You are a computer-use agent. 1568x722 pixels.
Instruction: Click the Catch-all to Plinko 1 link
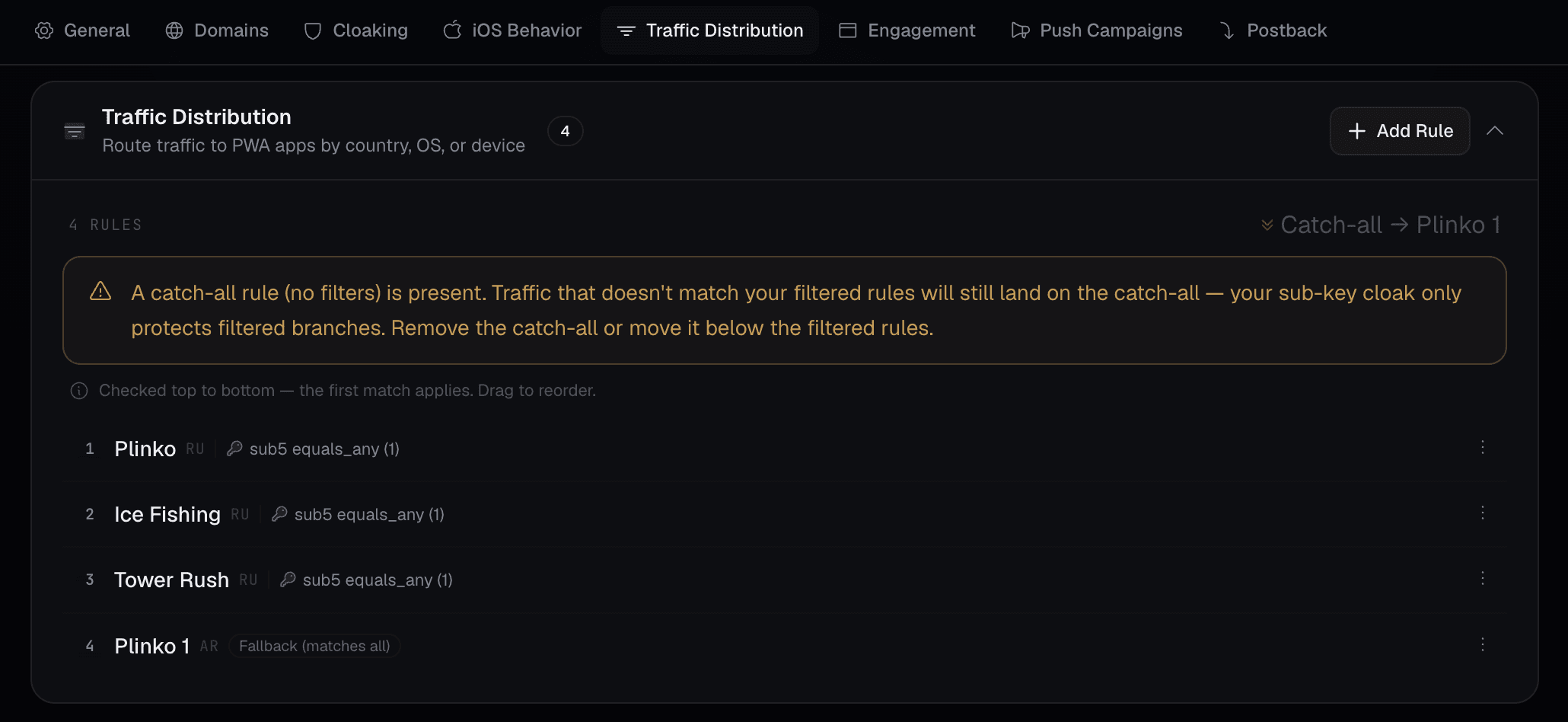[x=1380, y=225]
